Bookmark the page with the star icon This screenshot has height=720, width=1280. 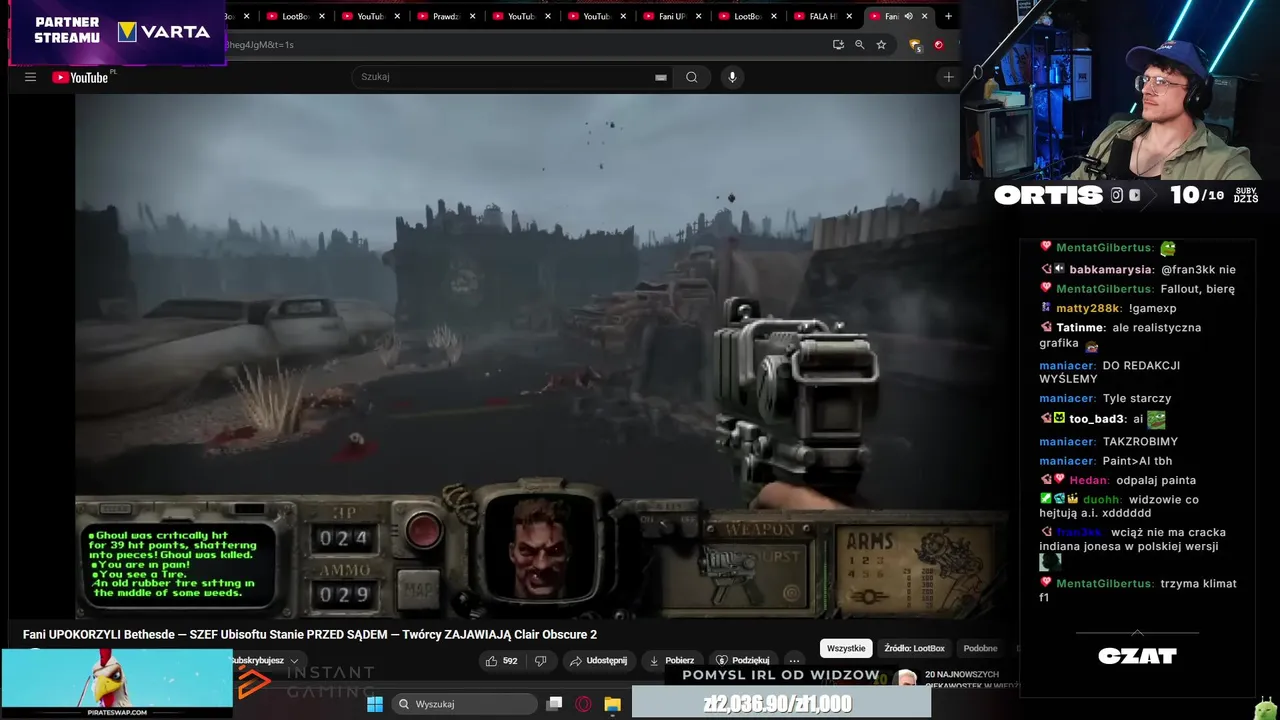pyautogui.click(x=881, y=45)
